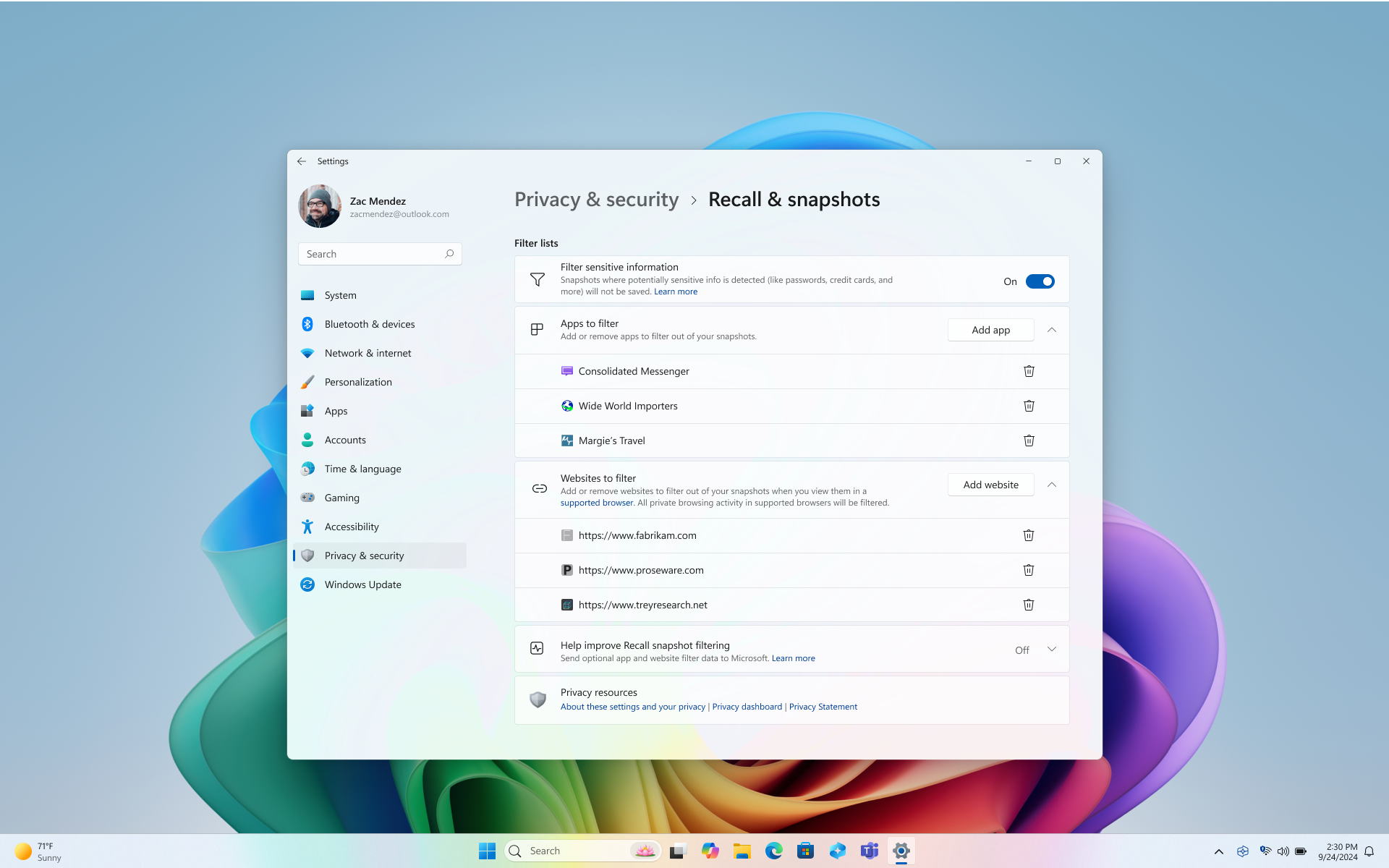Select Windows Update from sidebar
1389x868 pixels.
point(363,584)
